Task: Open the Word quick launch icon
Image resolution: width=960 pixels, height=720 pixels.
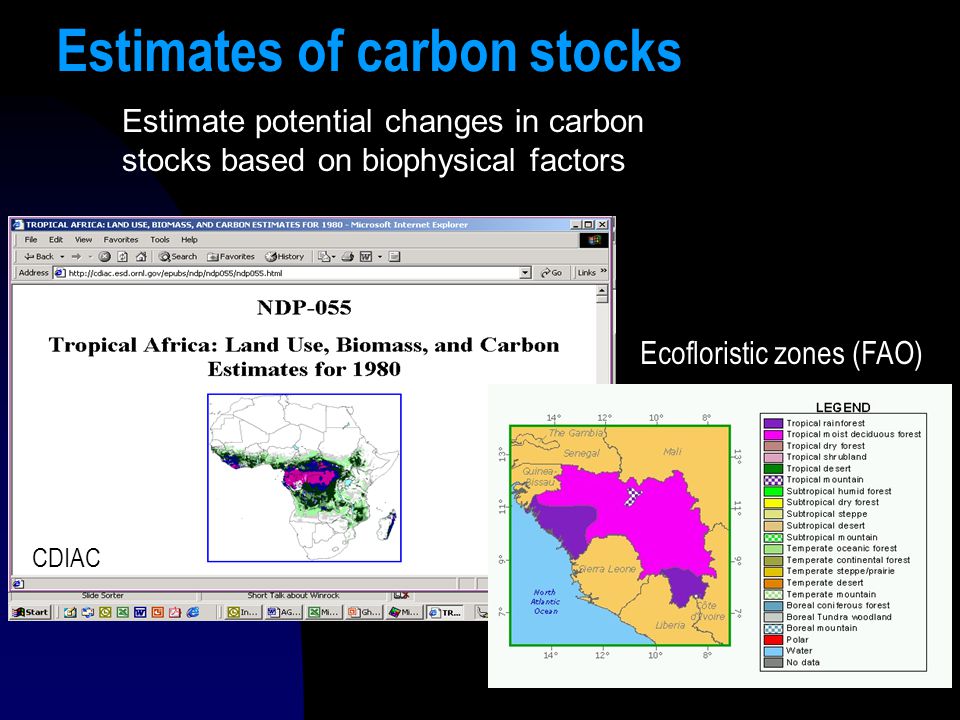Action: point(140,612)
